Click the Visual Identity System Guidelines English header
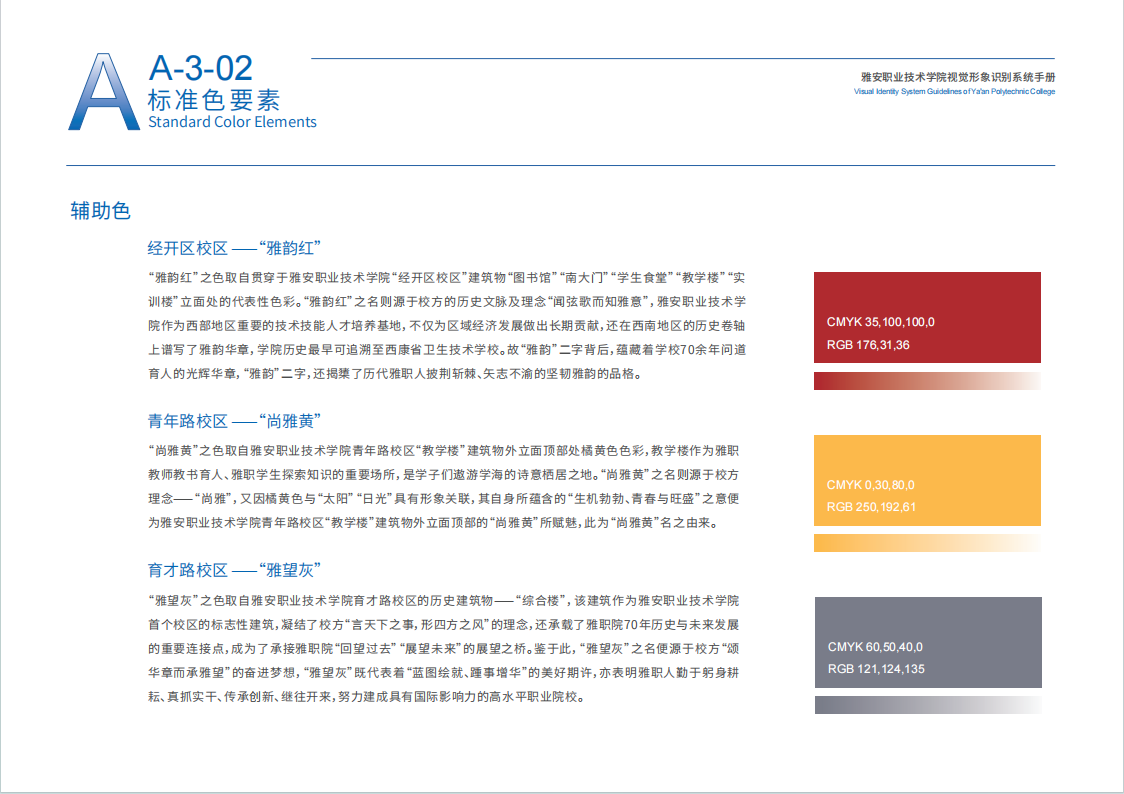The height and width of the screenshot is (794, 1124). (954, 91)
